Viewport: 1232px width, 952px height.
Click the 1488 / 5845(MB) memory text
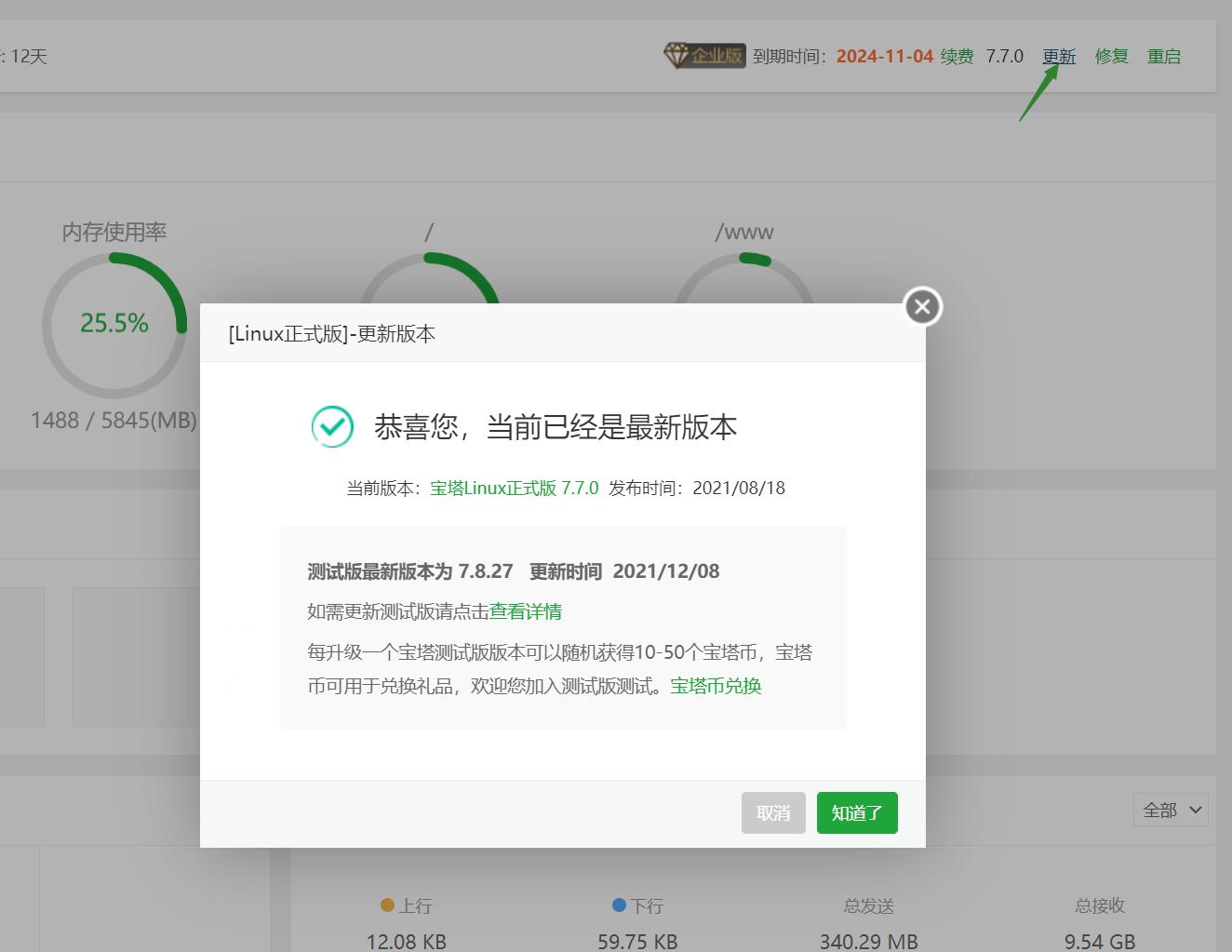coord(114,421)
